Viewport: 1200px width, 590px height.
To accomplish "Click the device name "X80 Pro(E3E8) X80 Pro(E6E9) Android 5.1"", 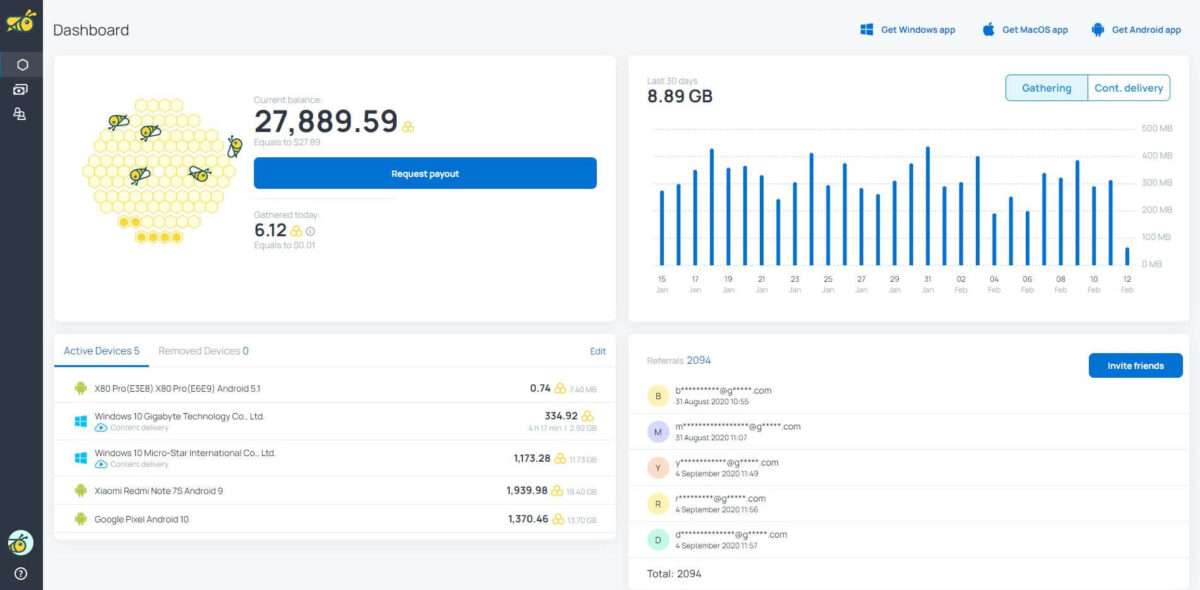I will [x=178, y=388].
